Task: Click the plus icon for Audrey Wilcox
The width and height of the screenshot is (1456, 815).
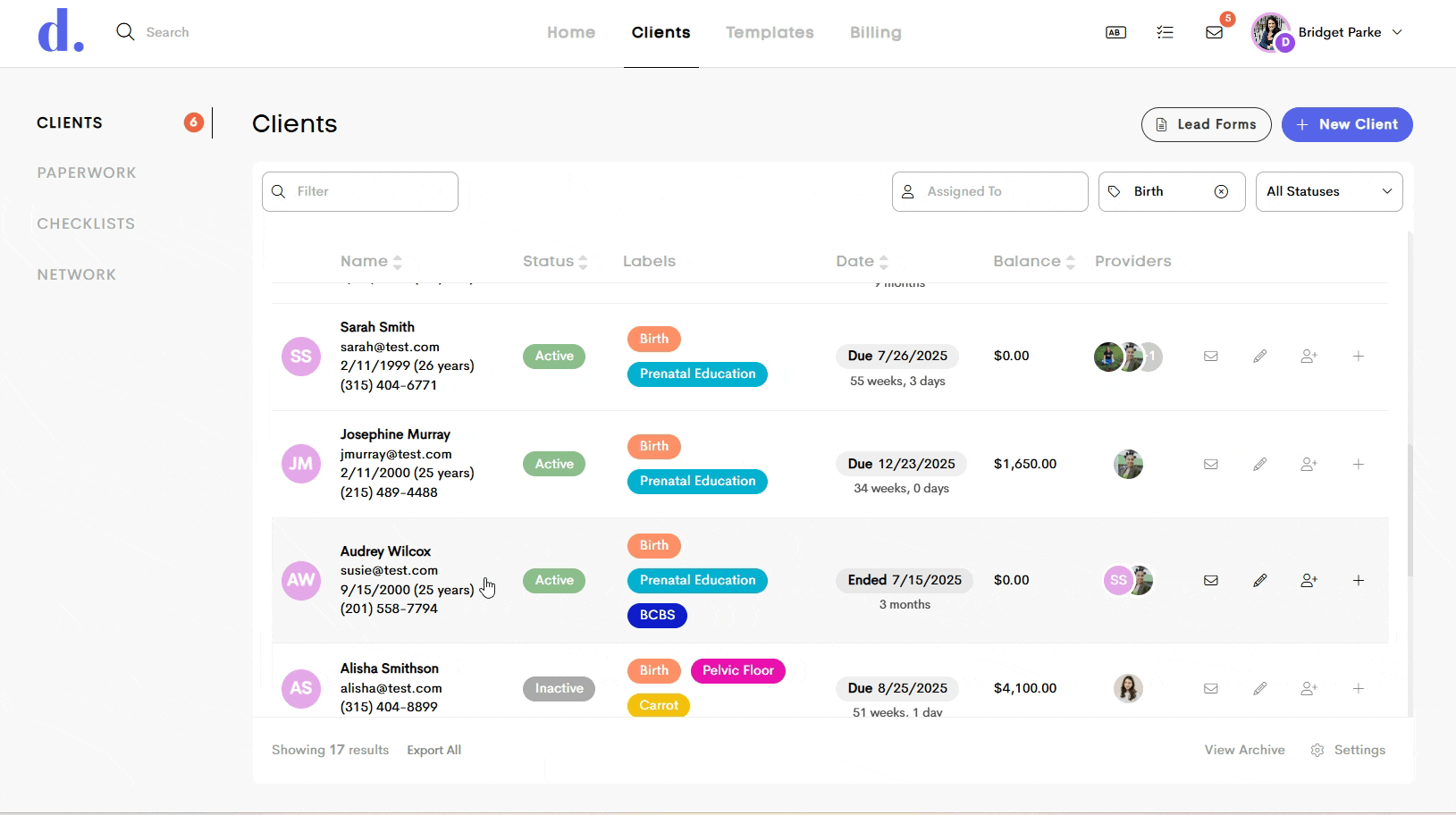Action: click(1359, 580)
